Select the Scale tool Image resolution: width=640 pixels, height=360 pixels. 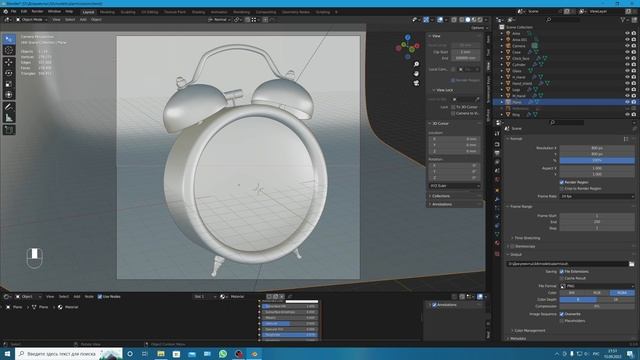[9, 84]
